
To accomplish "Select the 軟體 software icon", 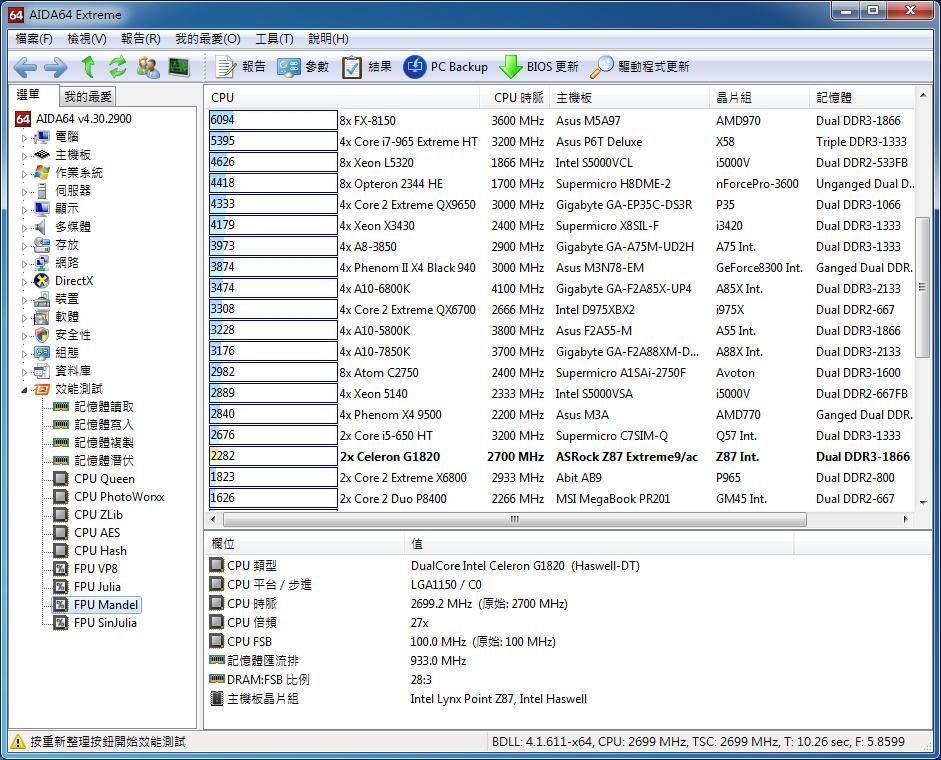I will coord(41,317).
